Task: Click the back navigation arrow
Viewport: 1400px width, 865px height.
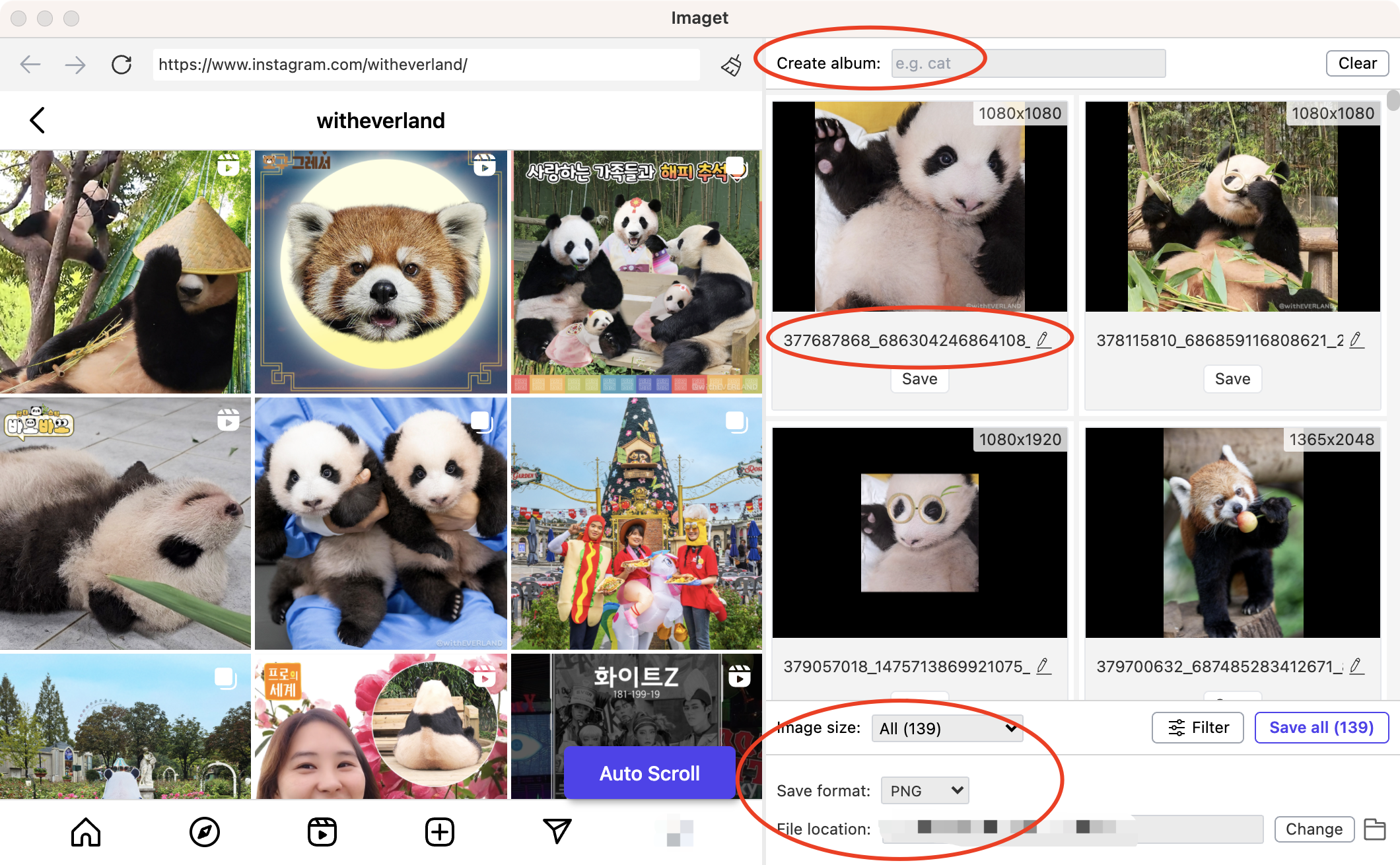Action: tap(31, 64)
